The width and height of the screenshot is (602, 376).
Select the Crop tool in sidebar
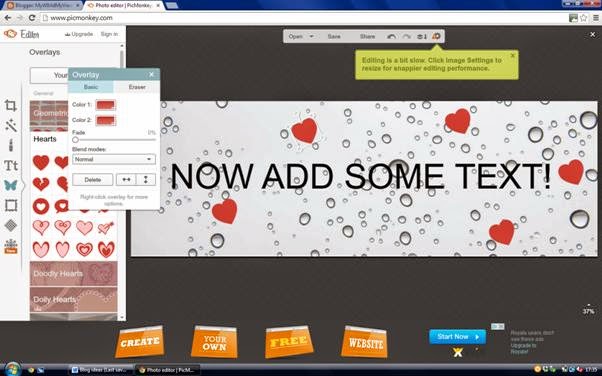pyautogui.click(x=10, y=105)
